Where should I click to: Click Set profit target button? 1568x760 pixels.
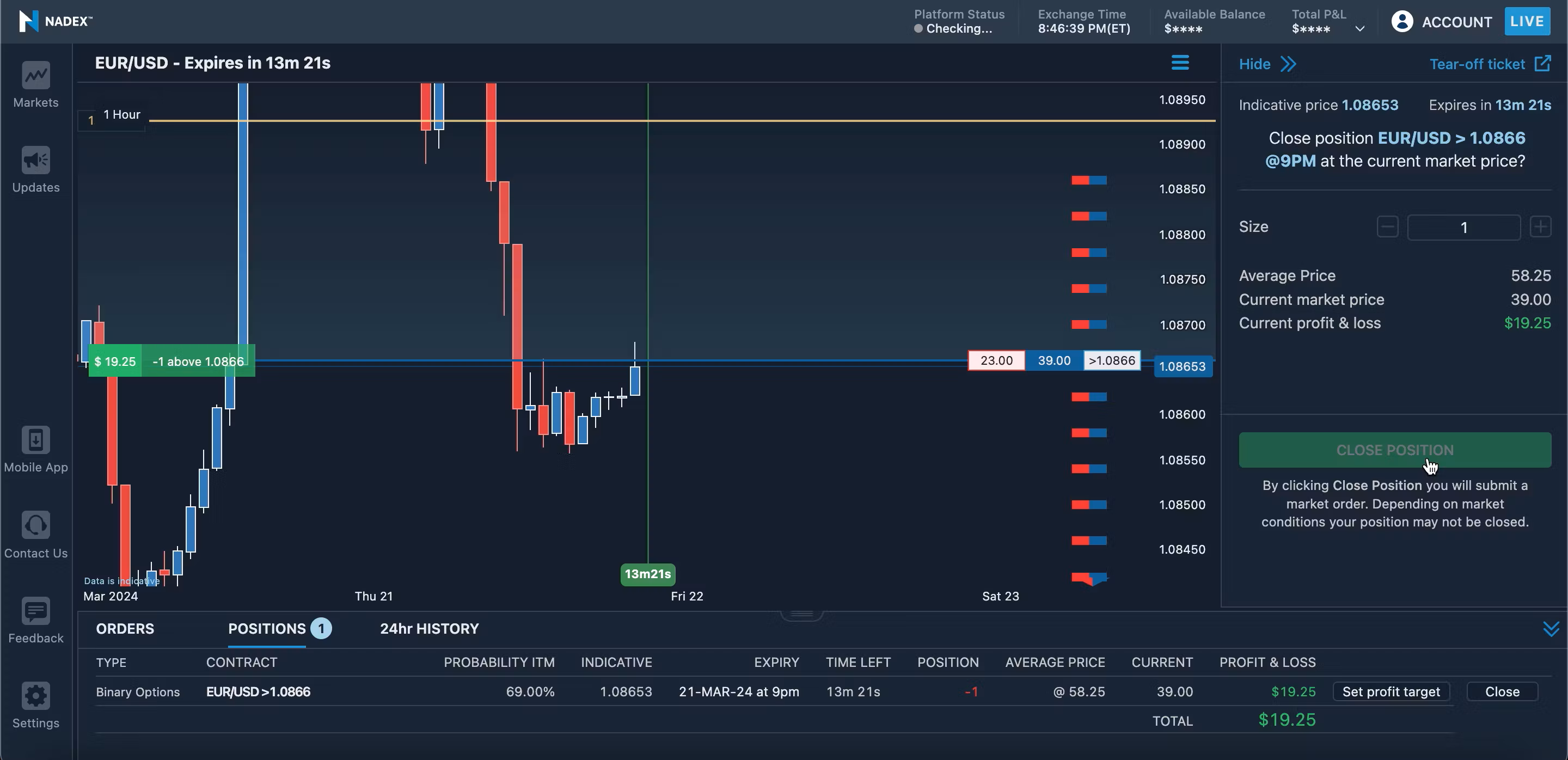tap(1391, 692)
